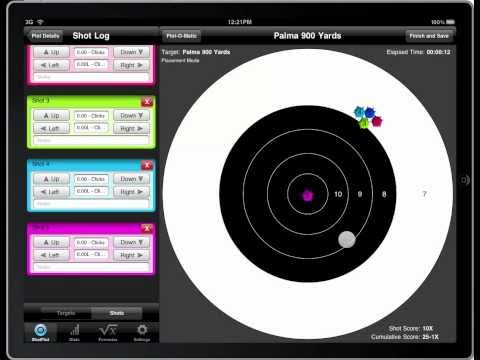Select the magenta shot marker at bullseye

(x=307, y=195)
